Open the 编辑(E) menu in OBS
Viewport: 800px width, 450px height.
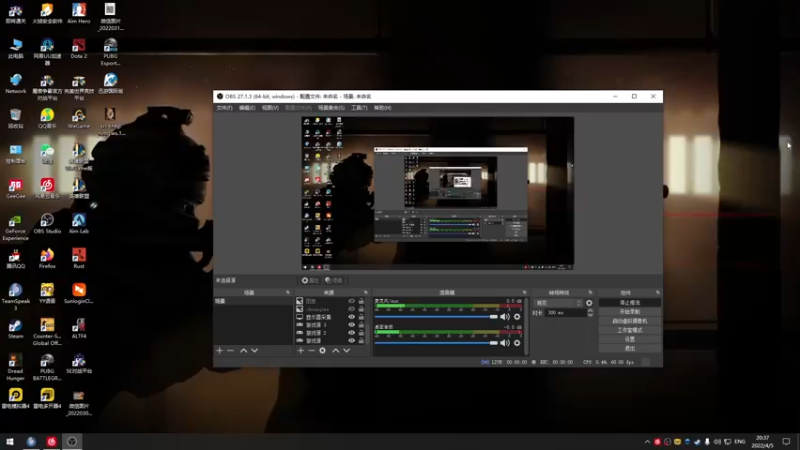(247, 108)
